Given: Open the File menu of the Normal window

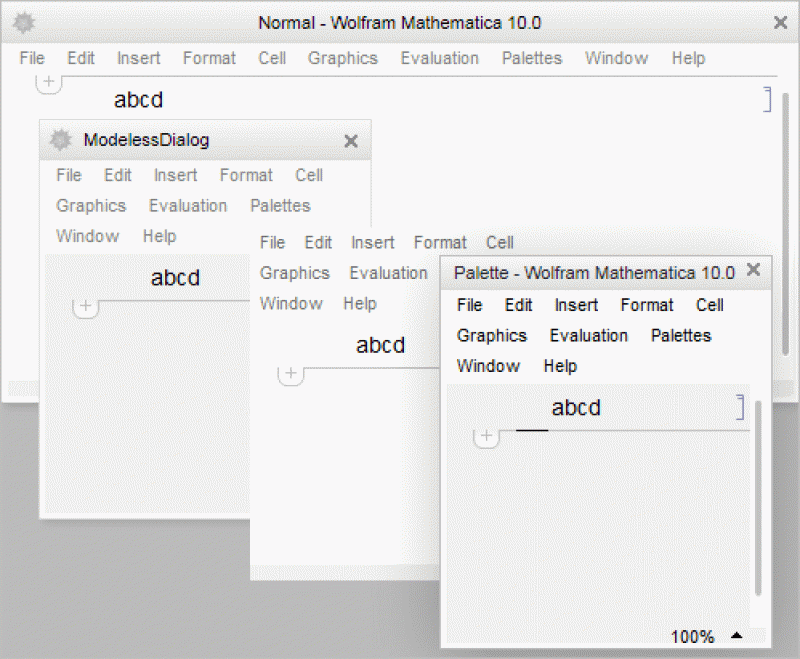Looking at the screenshot, I should (x=31, y=58).
